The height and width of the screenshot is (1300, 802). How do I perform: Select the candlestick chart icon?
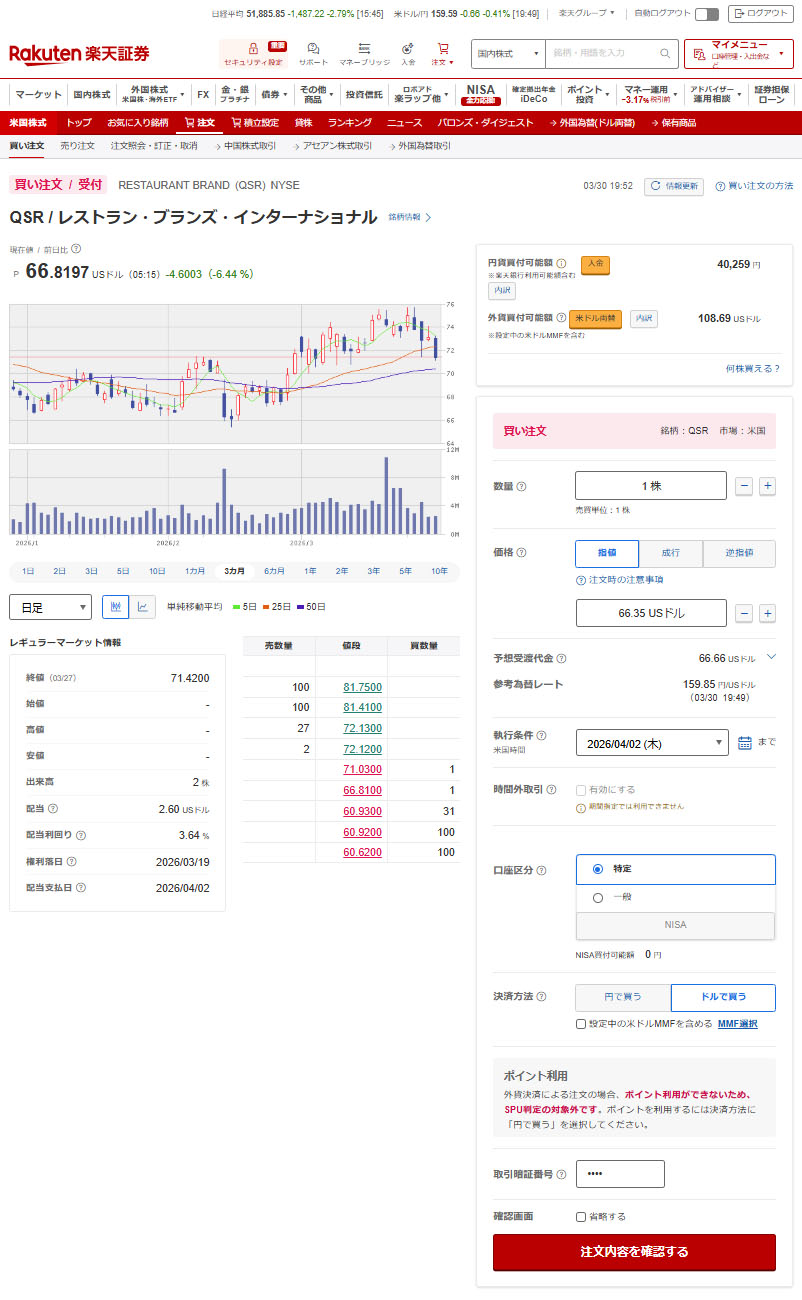click(x=116, y=606)
